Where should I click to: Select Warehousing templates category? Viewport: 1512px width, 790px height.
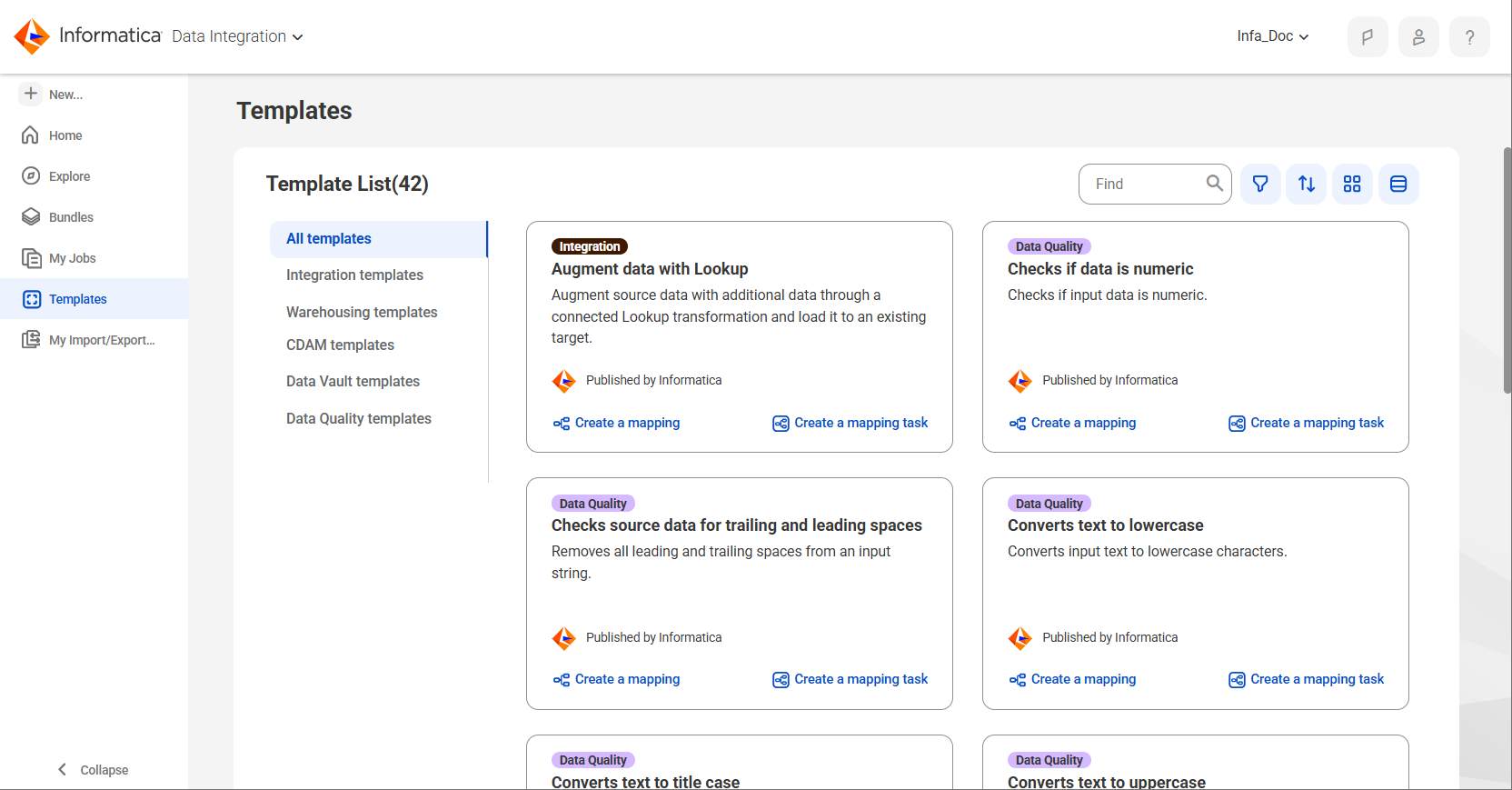362,312
